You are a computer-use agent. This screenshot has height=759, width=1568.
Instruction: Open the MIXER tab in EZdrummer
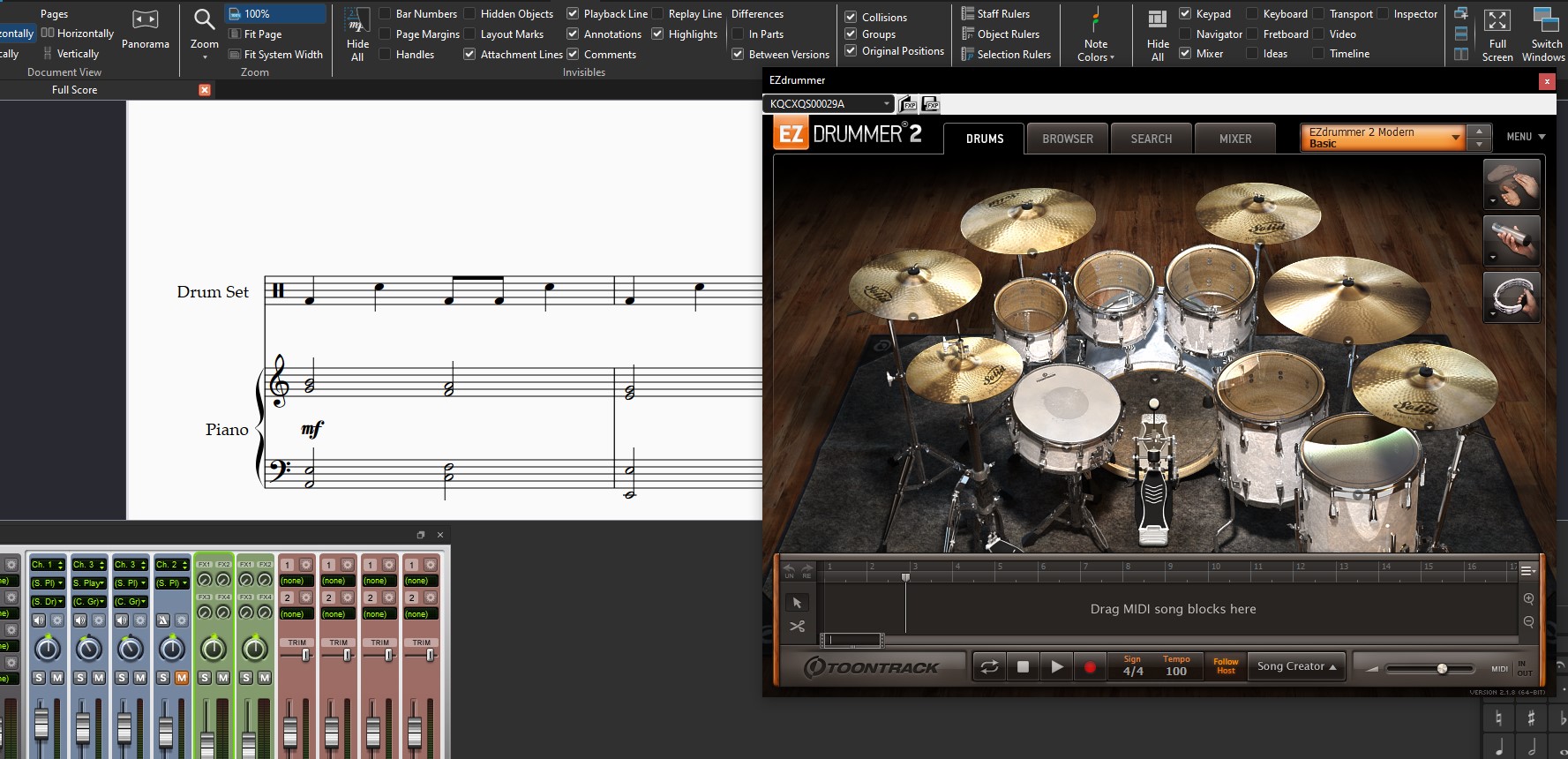tap(1234, 139)
